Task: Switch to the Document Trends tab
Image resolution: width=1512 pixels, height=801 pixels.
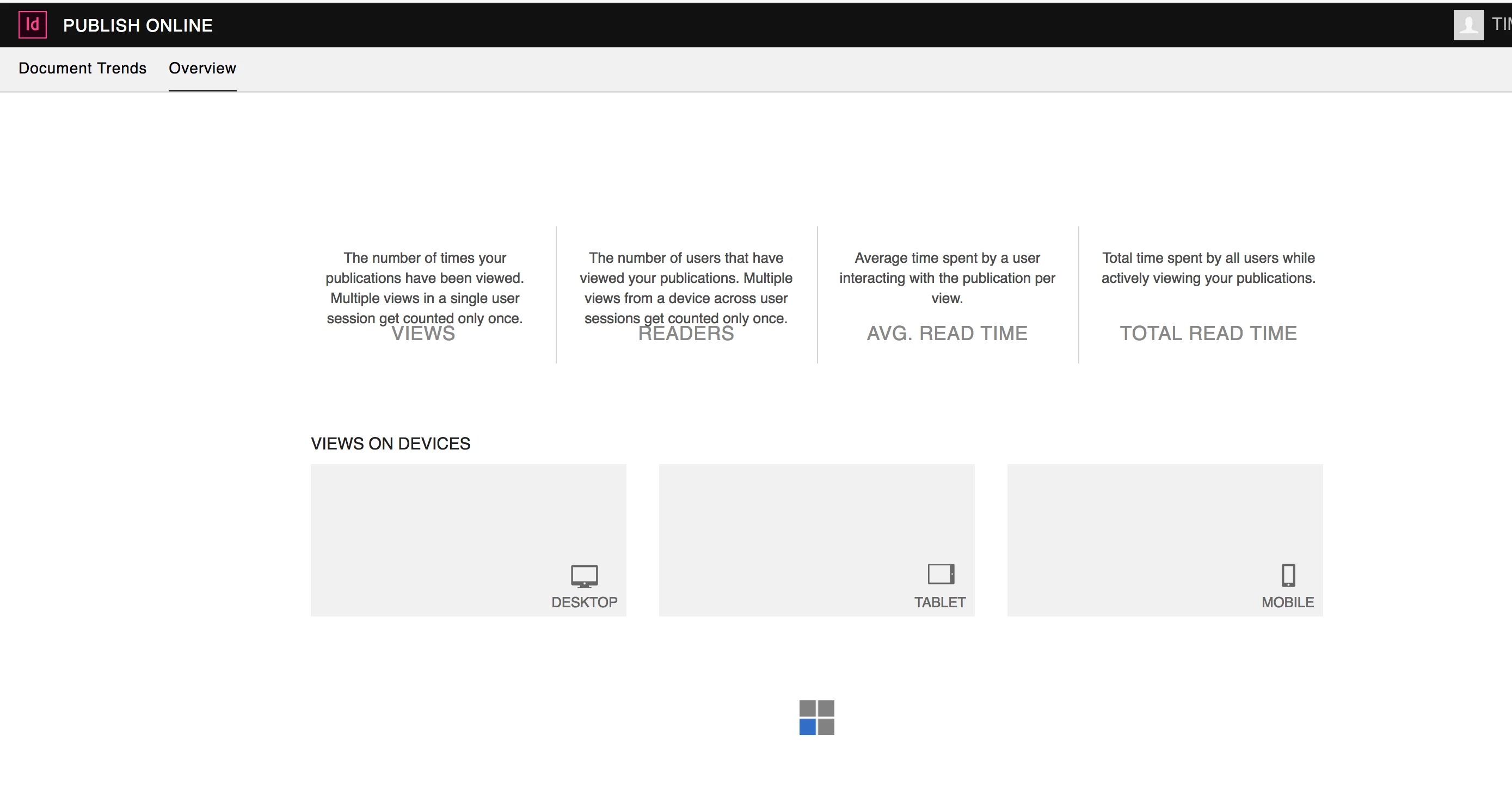Action: (82, 68)
